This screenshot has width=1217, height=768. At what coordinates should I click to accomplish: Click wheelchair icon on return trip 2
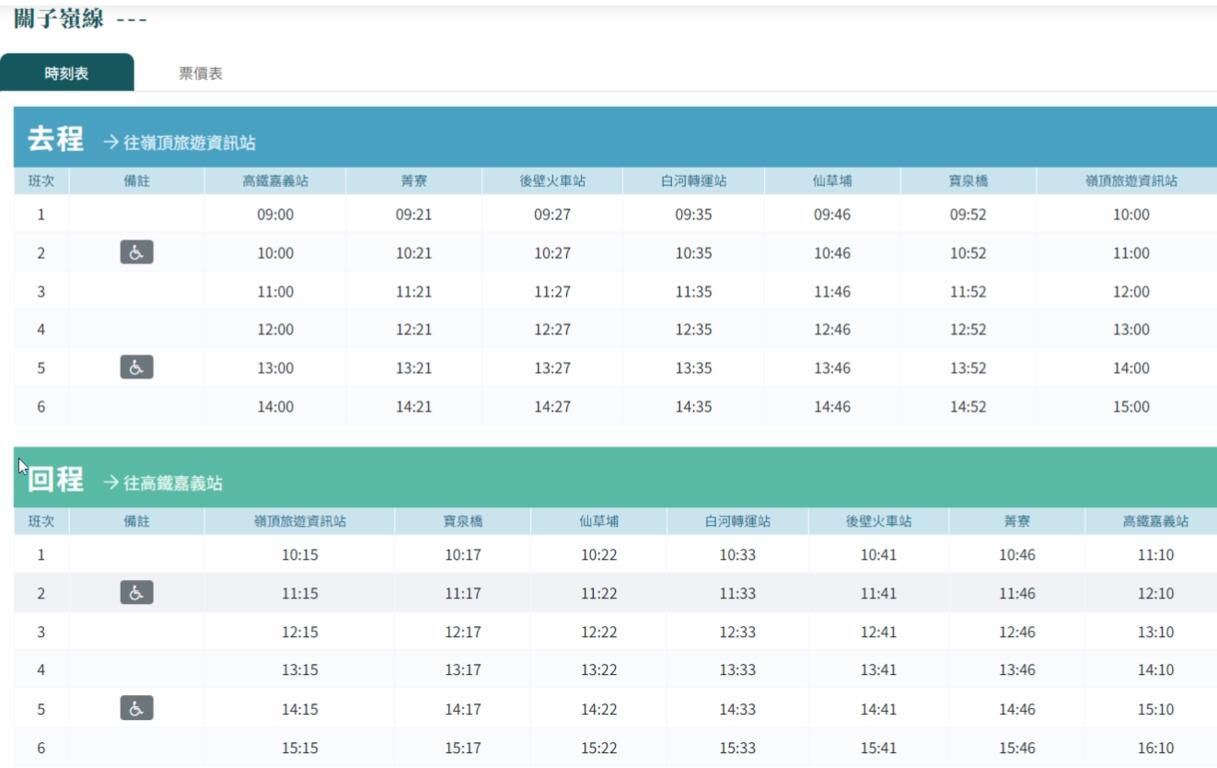tap(137, 593)
